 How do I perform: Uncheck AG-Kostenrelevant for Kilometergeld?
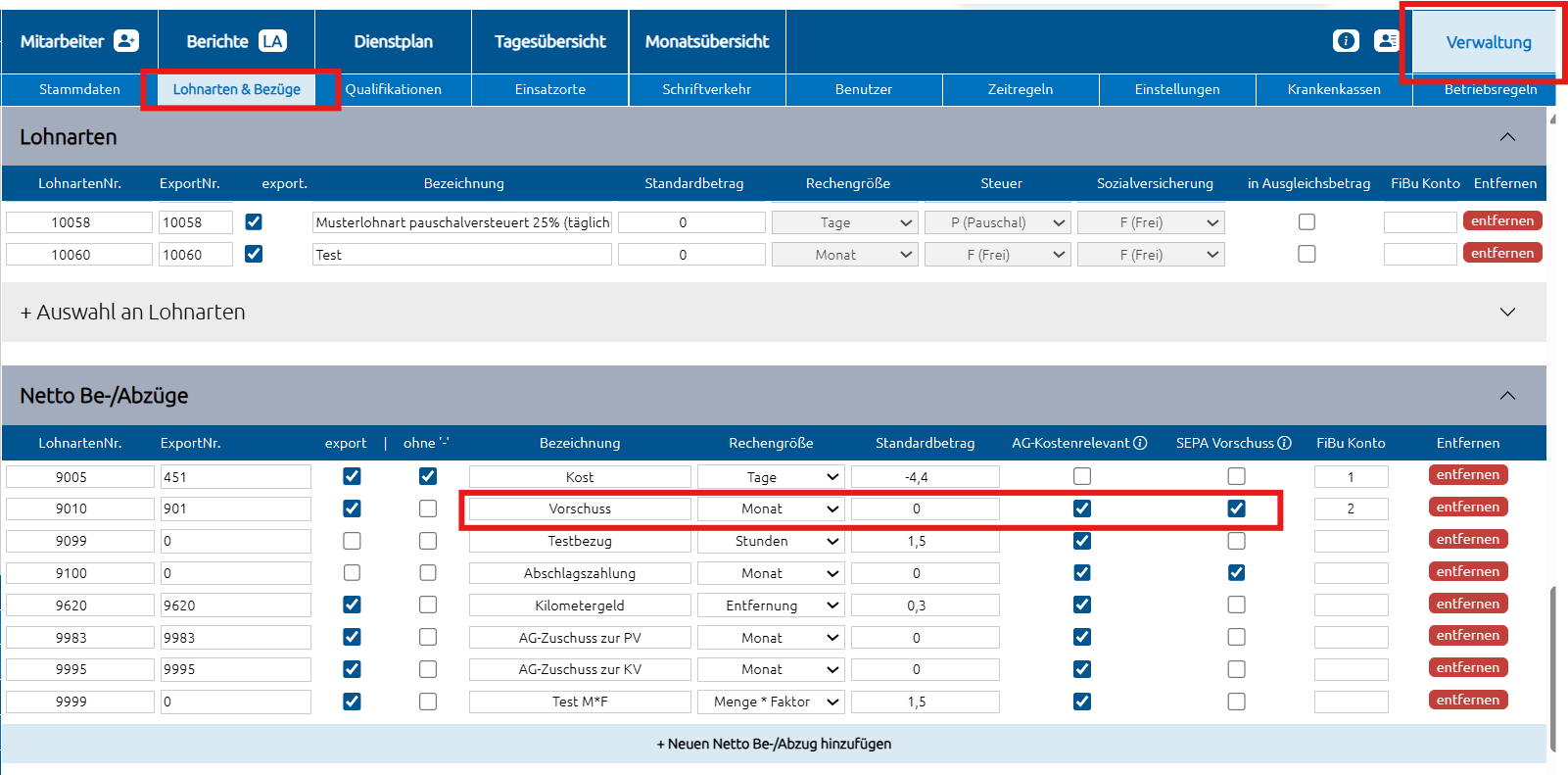(x=1081, y=605)
